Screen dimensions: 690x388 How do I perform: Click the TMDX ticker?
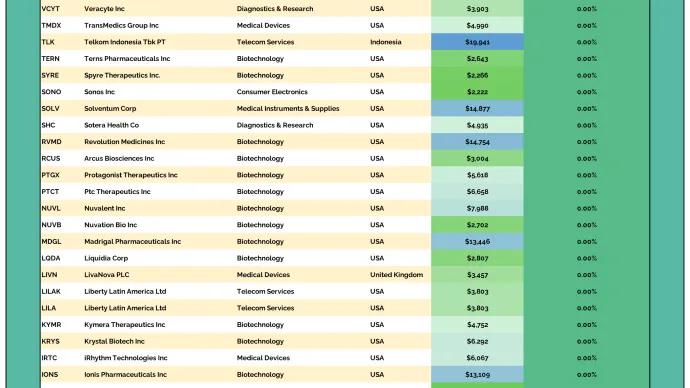pyautogui.click(x=51, y=26)
